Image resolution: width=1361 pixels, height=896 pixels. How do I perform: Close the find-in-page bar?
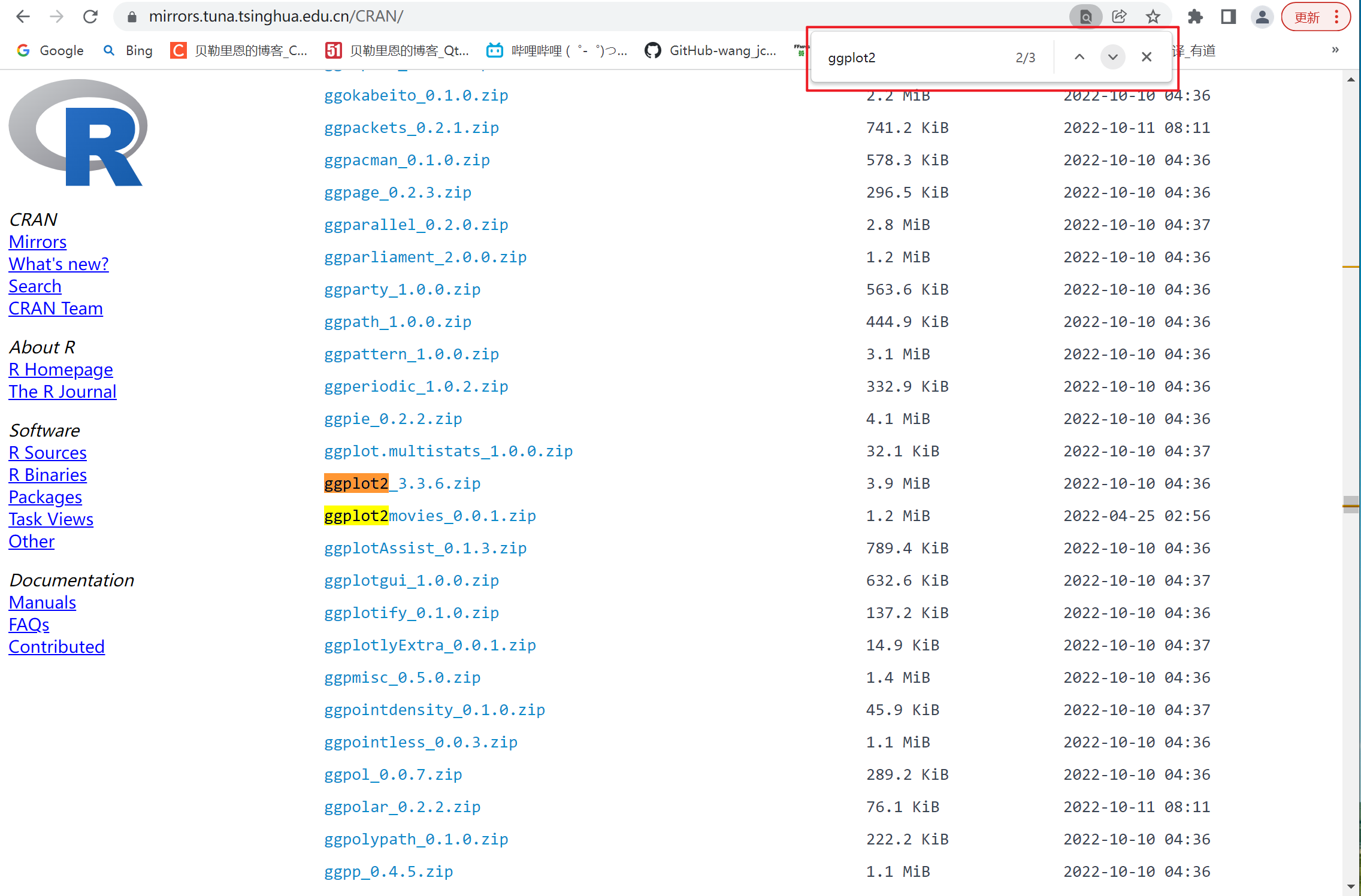click(1147, 57)
